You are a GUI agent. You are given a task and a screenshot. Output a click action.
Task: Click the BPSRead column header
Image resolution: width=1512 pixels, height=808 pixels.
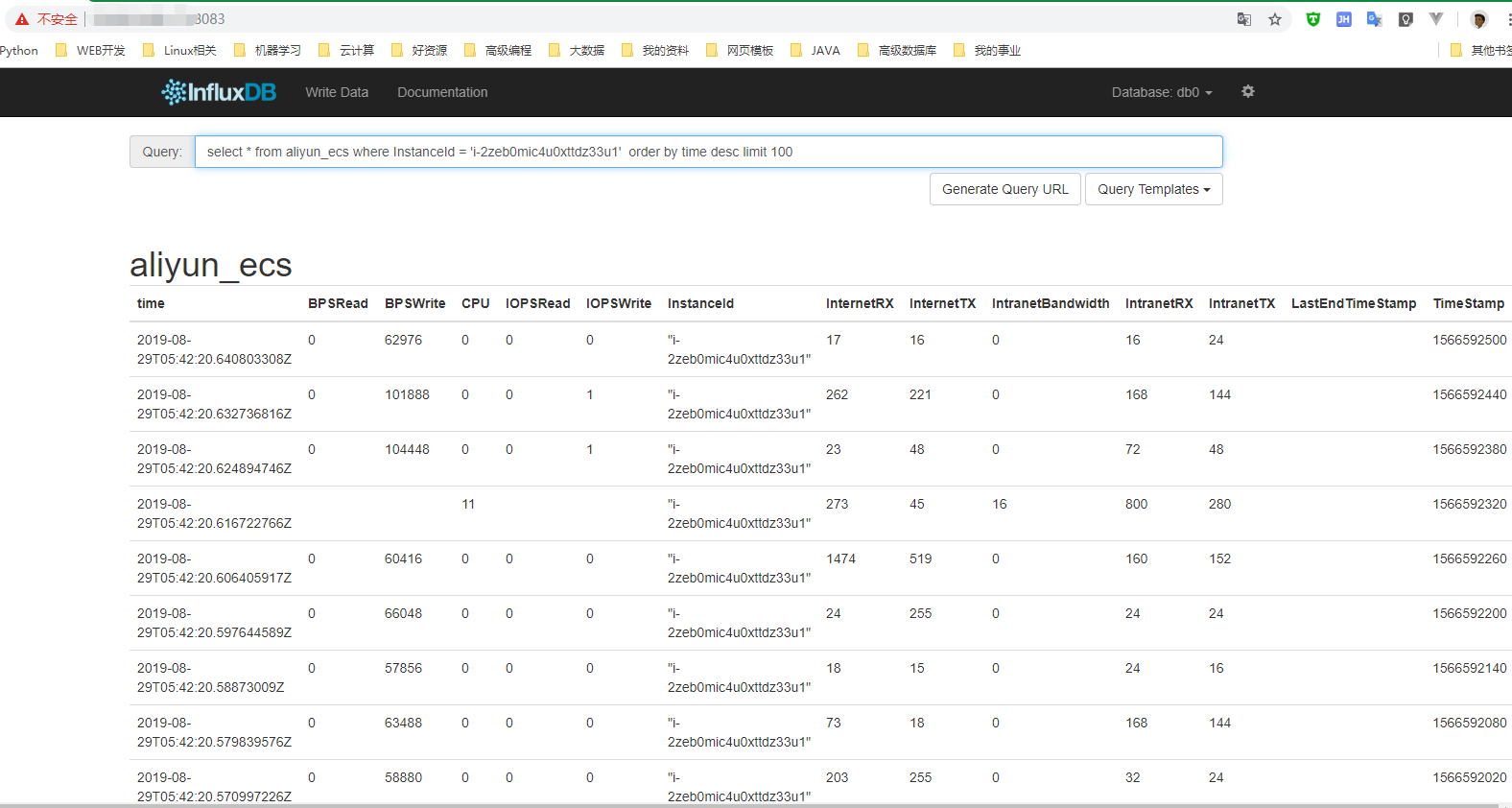pos(338,303)
